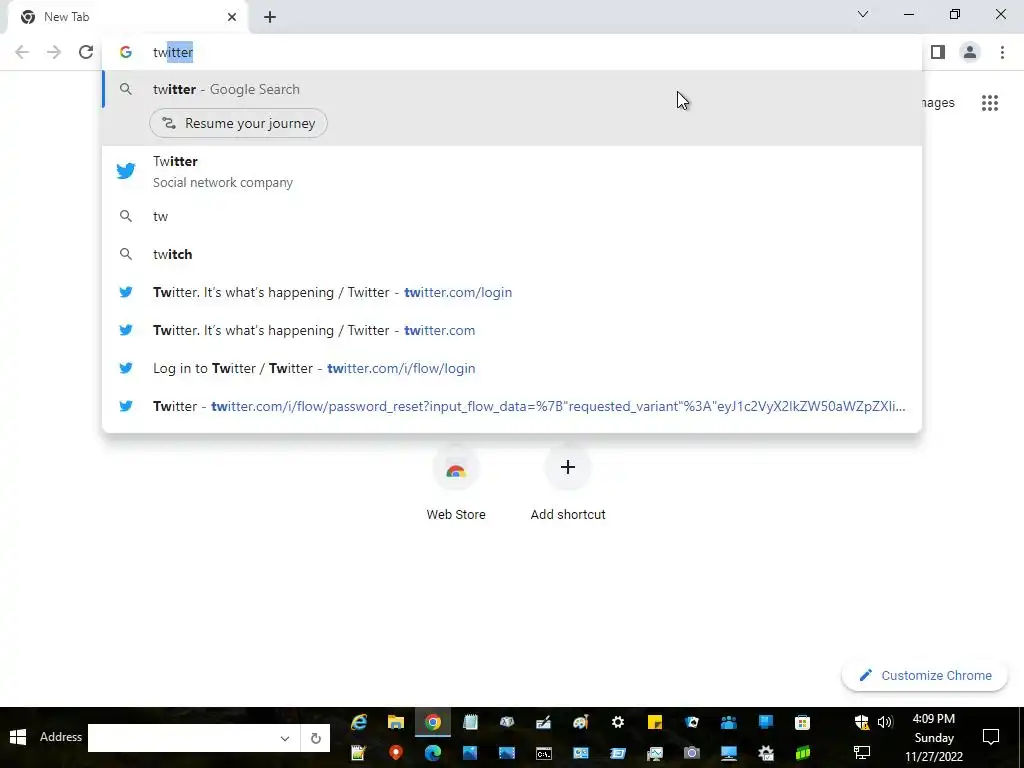Screen dimensions: 1024x768
Task: Click the browser back arrow
Action: [22, 52]
